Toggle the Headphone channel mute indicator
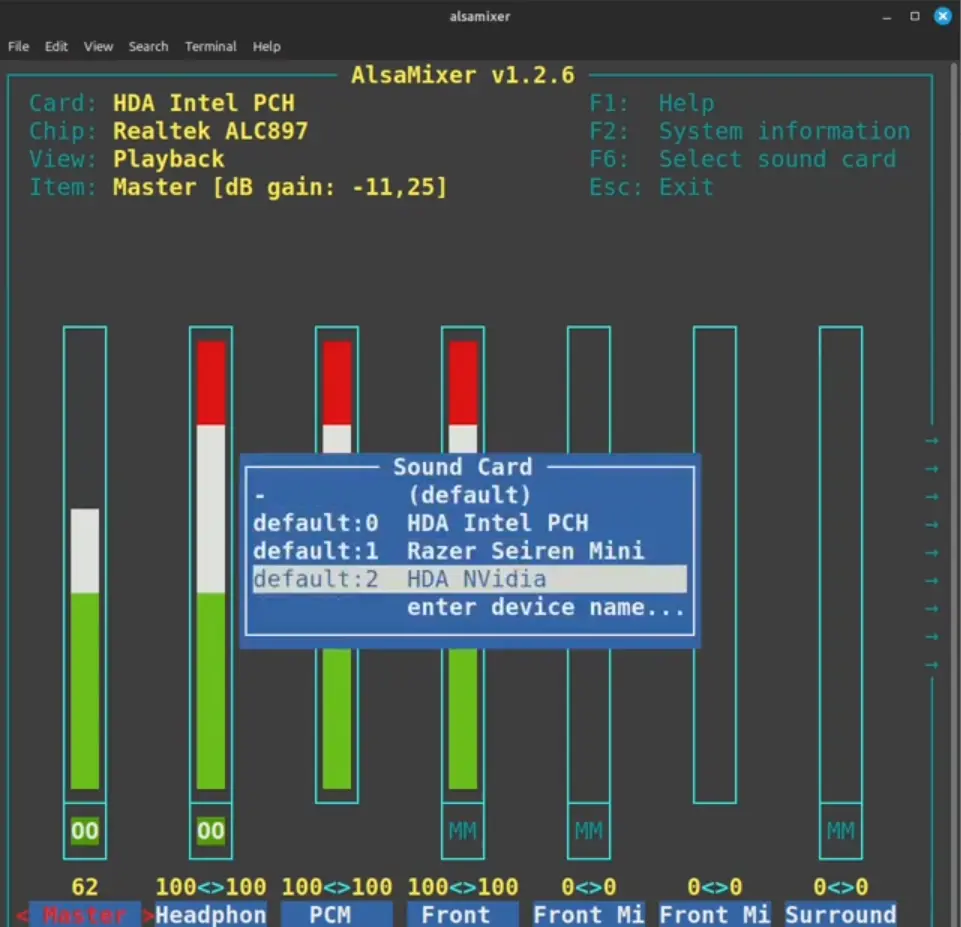 (210, 830)
